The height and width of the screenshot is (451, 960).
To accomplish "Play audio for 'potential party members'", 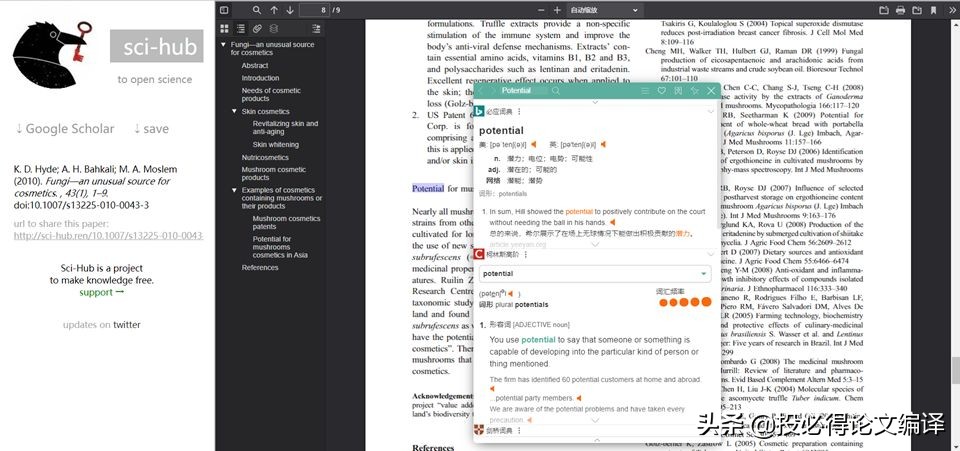I will pos(579,398).
